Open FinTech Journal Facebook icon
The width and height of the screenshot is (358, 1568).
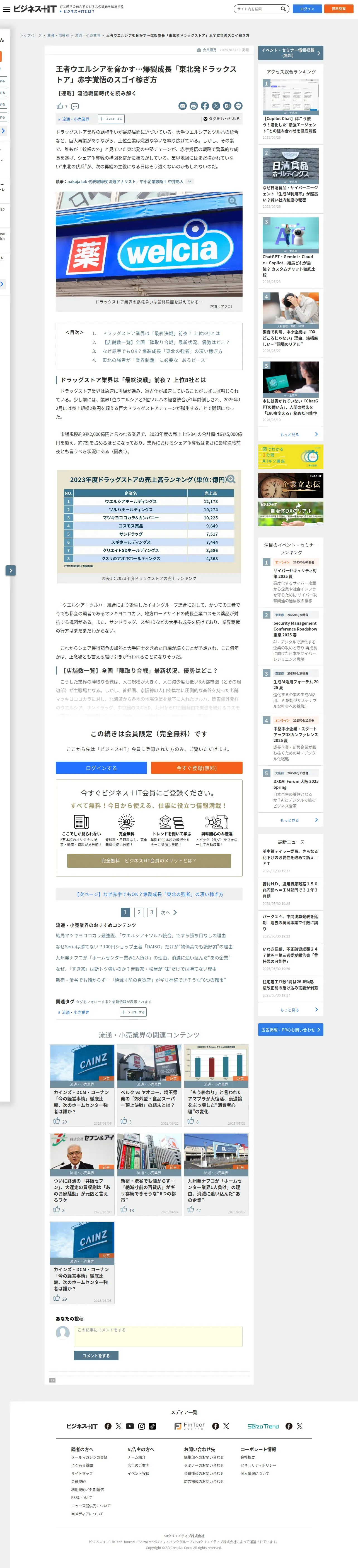coord(215,1426)
